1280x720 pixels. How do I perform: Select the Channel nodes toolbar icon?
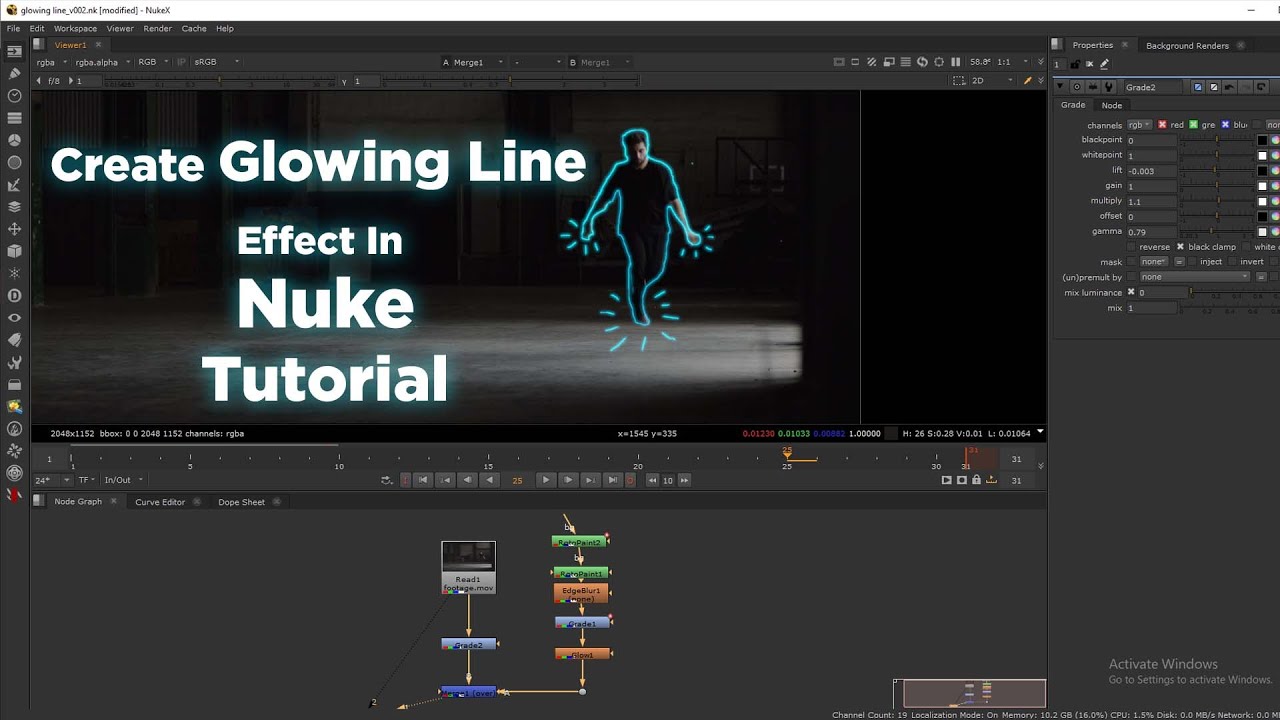(14, 118)
